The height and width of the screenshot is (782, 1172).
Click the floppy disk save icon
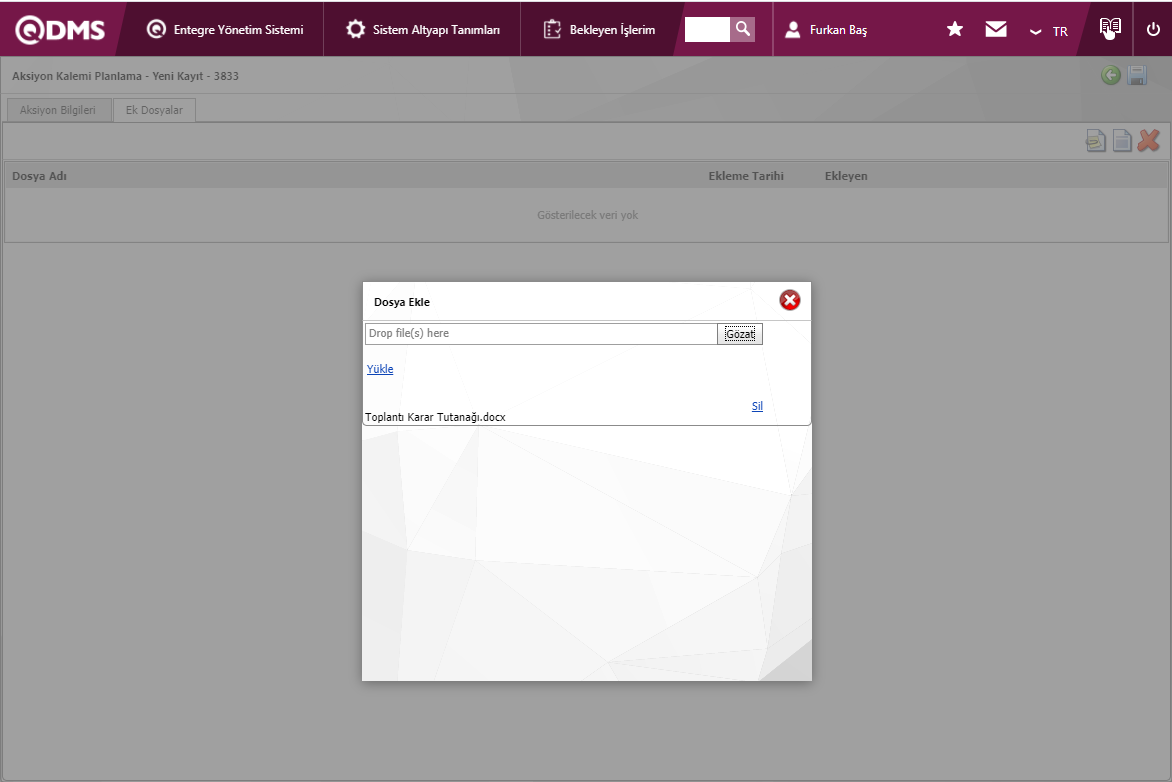pyautogui.click(x=1137, y=76)
